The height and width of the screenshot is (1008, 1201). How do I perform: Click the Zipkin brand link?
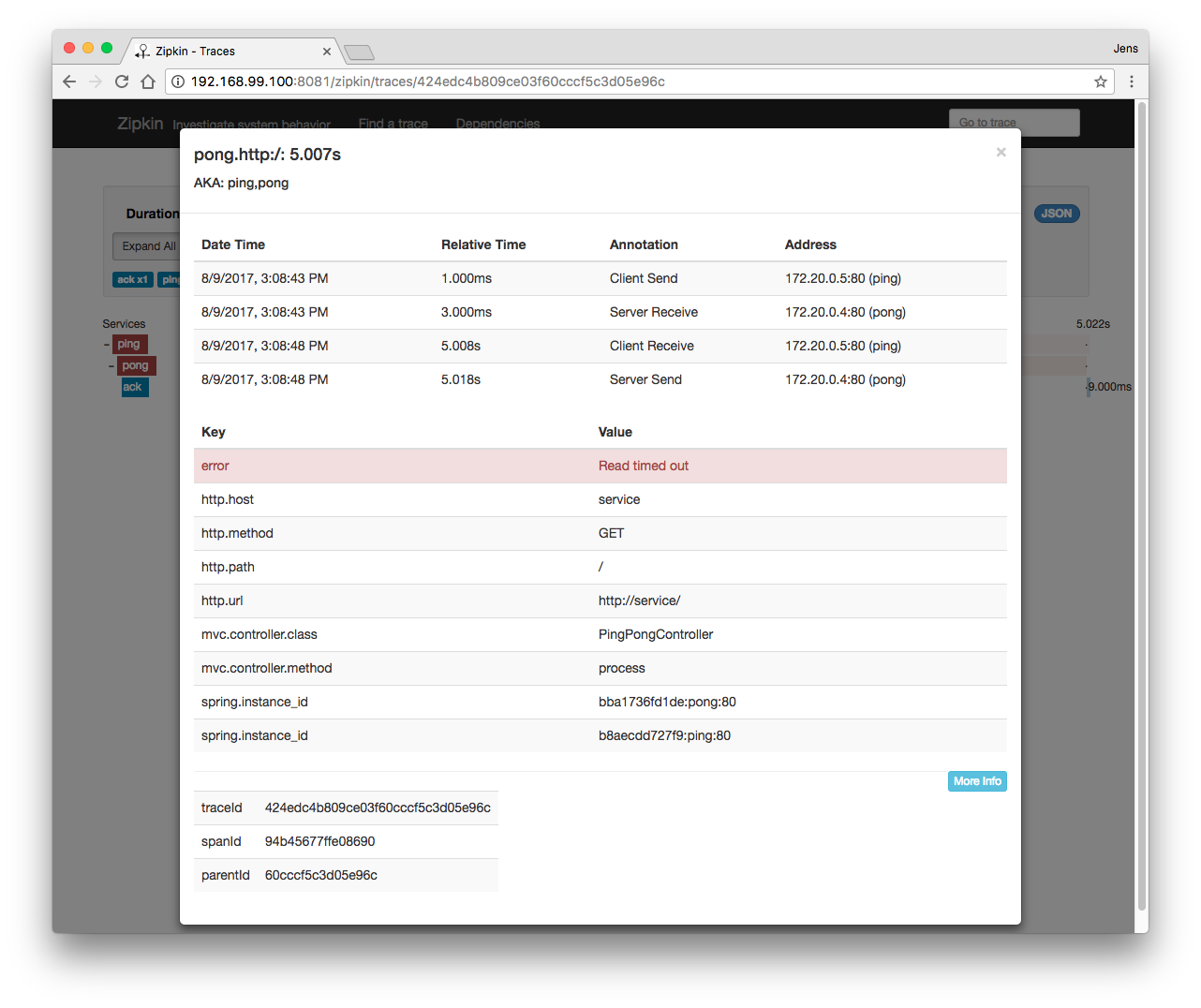141,124
